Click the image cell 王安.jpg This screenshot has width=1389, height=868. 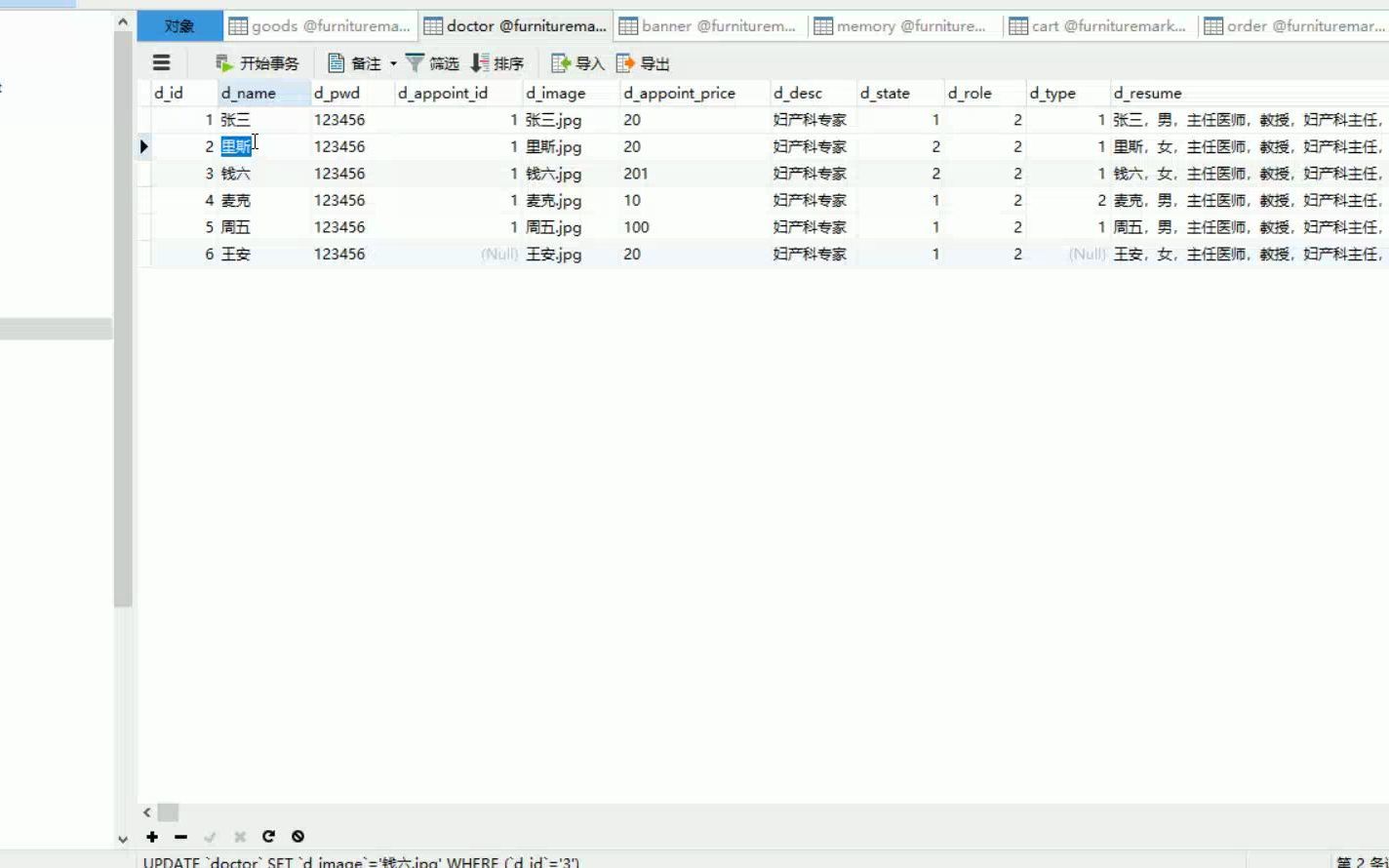(571, 254)
